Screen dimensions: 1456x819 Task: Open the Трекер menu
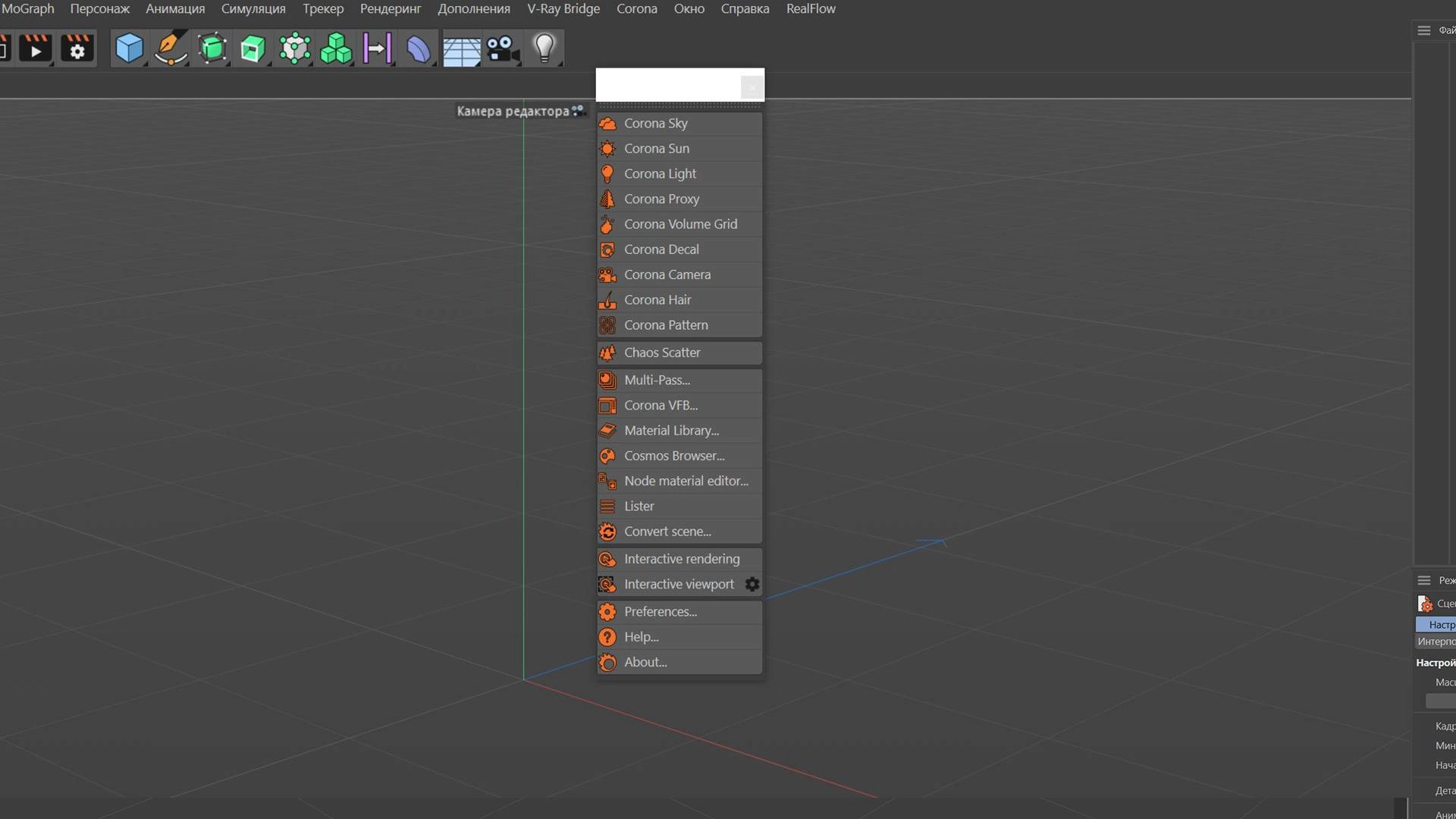(x=323, y=9)
